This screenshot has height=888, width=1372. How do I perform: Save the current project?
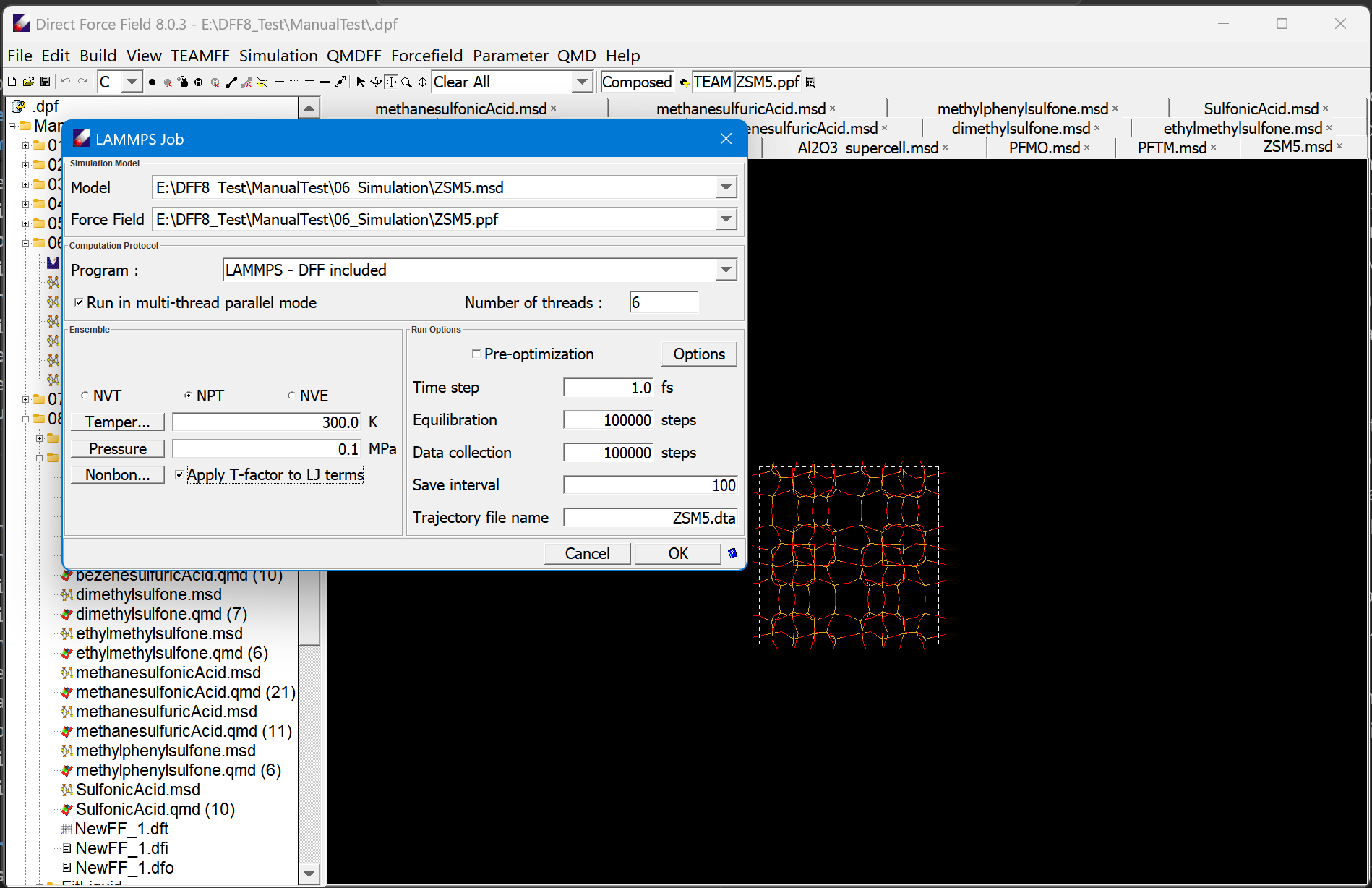pos(46,81)
